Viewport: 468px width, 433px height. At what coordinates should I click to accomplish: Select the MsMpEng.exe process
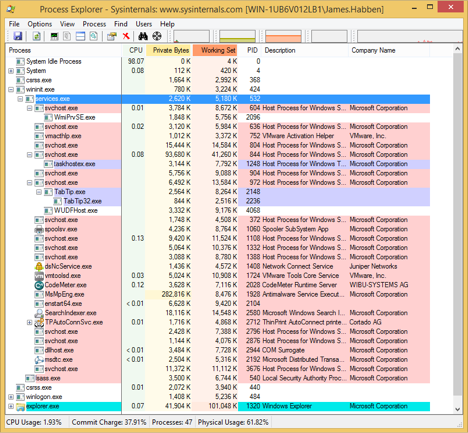[218, 294]
